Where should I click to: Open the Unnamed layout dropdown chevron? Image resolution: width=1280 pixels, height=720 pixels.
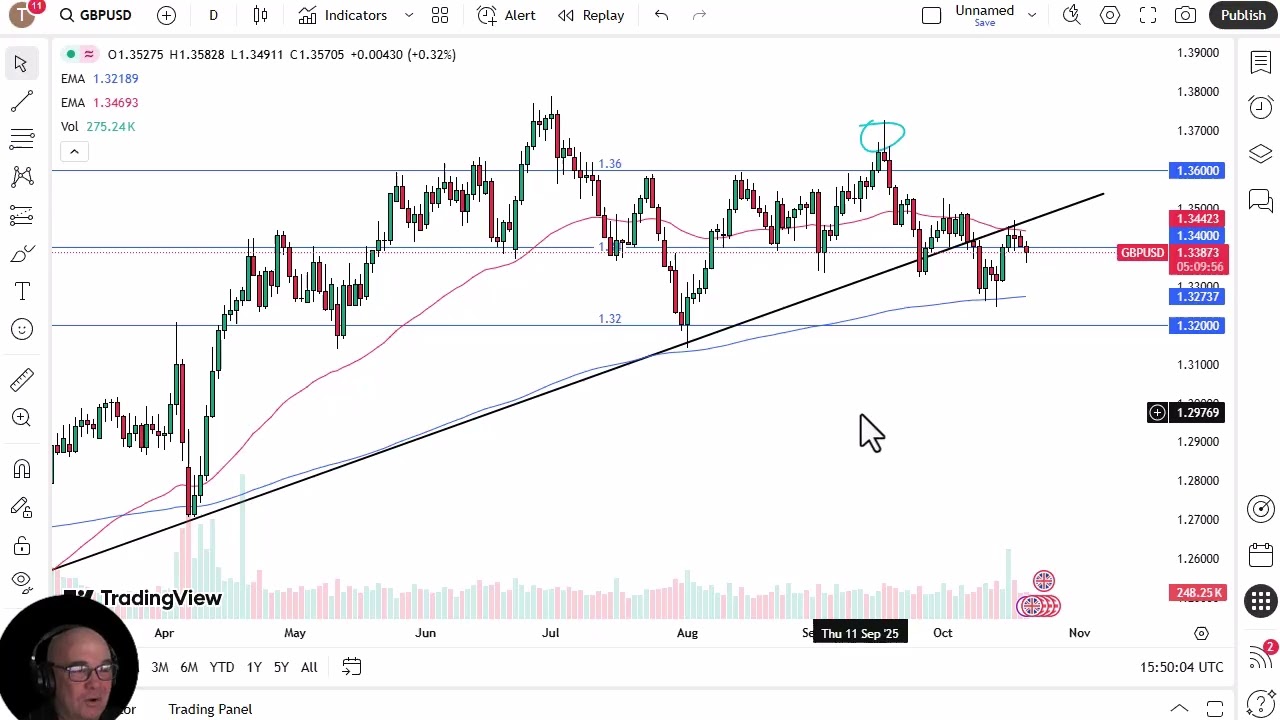(1032, 15)
